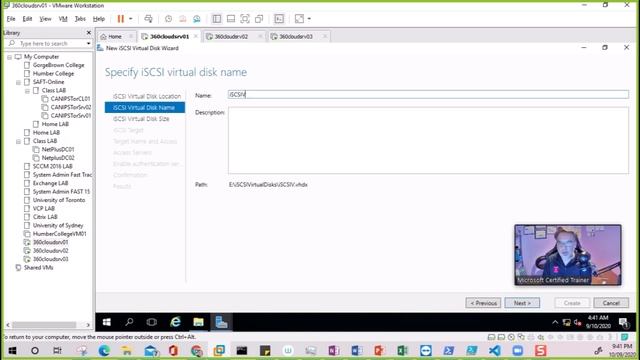Open Task View in guest taskbar
640x360 pixels.
(x=152, y=322)
